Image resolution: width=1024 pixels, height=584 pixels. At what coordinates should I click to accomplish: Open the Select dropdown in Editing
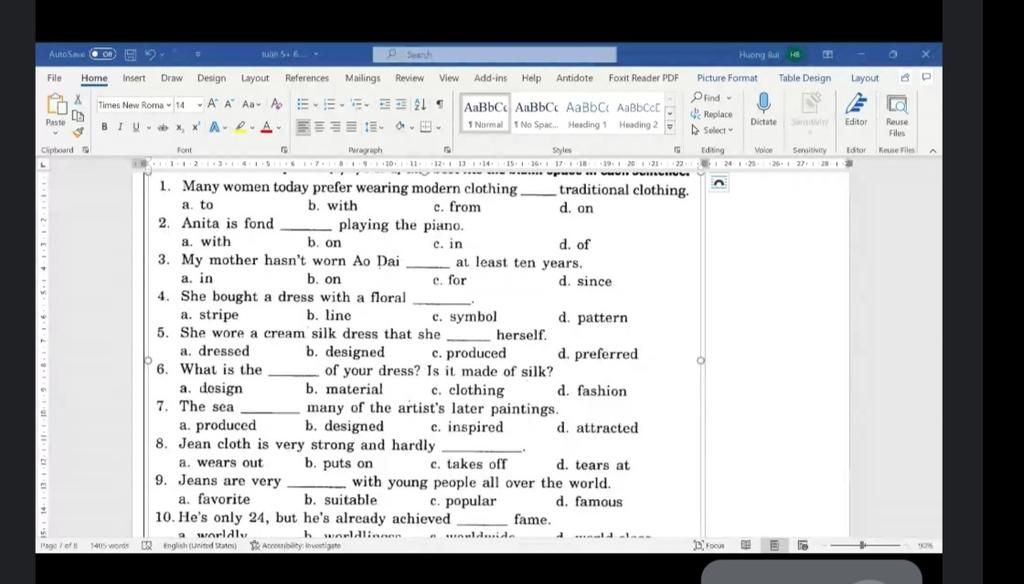point(712,130)
